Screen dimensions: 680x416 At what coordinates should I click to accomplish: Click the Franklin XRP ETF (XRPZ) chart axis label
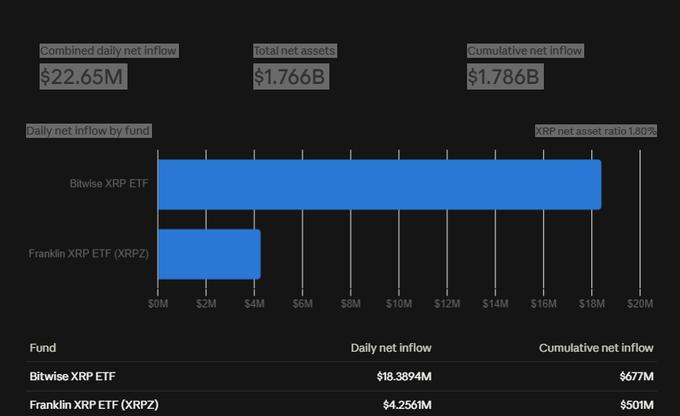click(x=88, y=253)
